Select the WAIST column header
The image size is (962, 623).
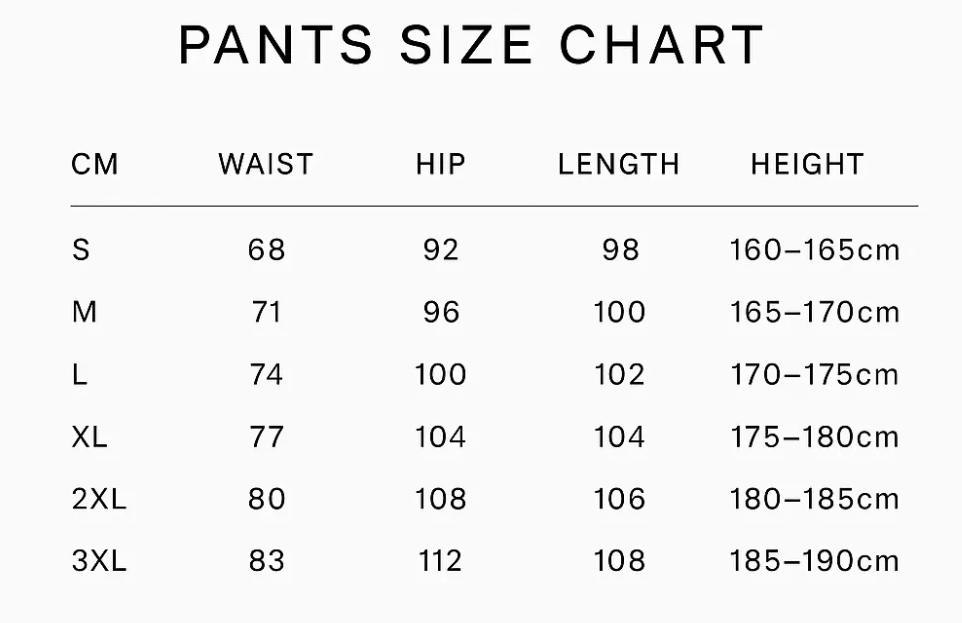(x=266, y=164)
